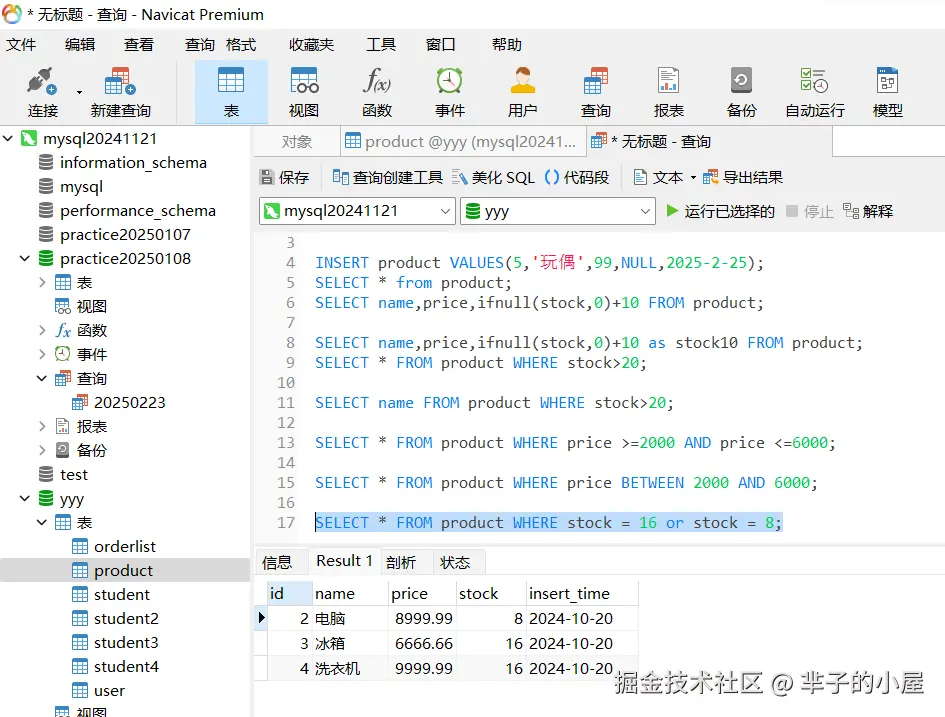Open the 报表 reports toolbar icon

tap(668, 92)
